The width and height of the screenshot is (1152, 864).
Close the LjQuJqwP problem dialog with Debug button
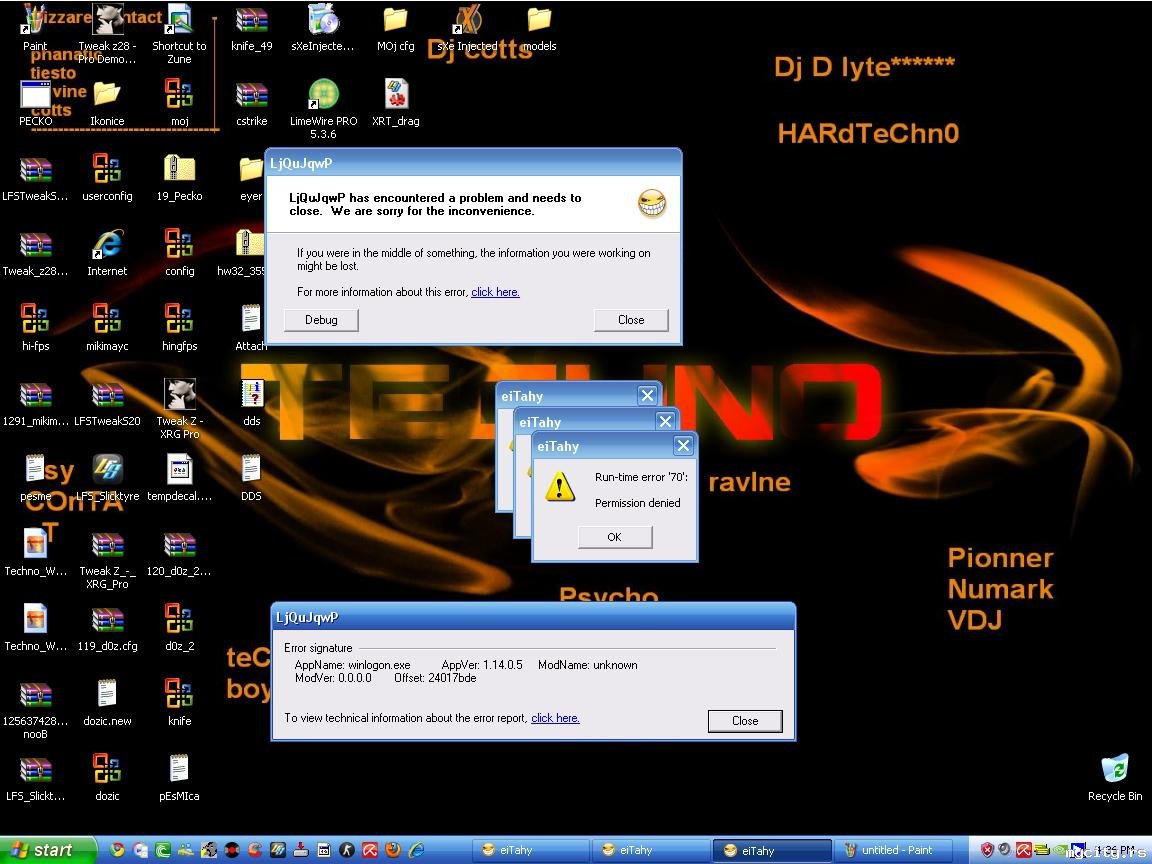pyautogui.click(x=631, y=320)
